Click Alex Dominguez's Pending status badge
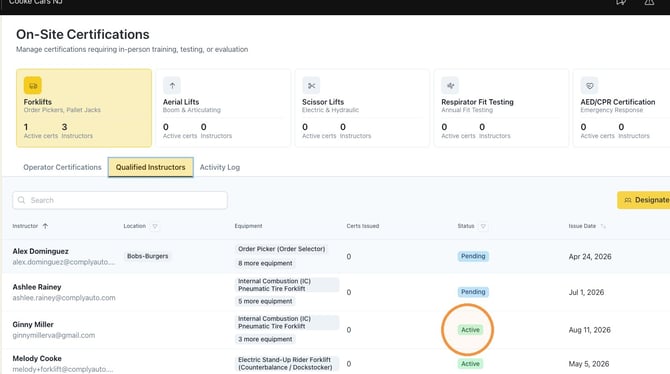Viewport: 670px width, 374px height. (473, 256)
